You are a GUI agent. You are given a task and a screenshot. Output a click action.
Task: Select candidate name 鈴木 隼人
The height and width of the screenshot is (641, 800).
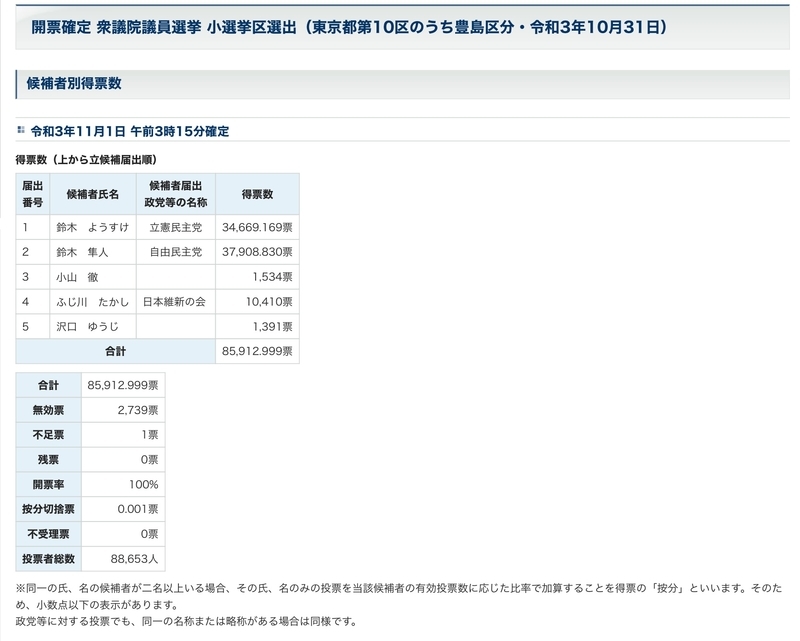point(82,252)
